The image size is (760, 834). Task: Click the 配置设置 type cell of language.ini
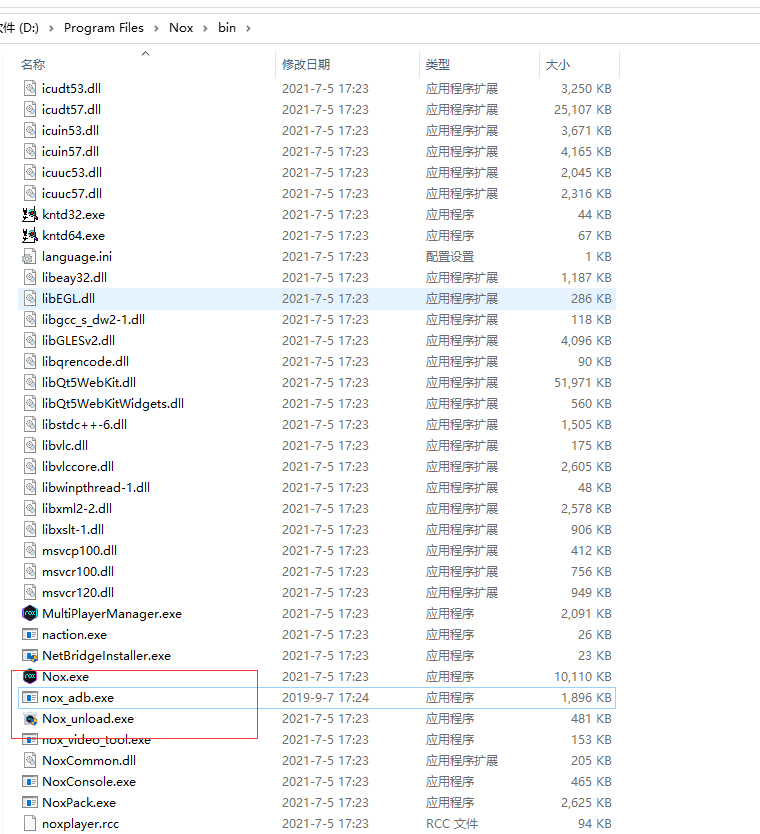[x=450, y=256]
